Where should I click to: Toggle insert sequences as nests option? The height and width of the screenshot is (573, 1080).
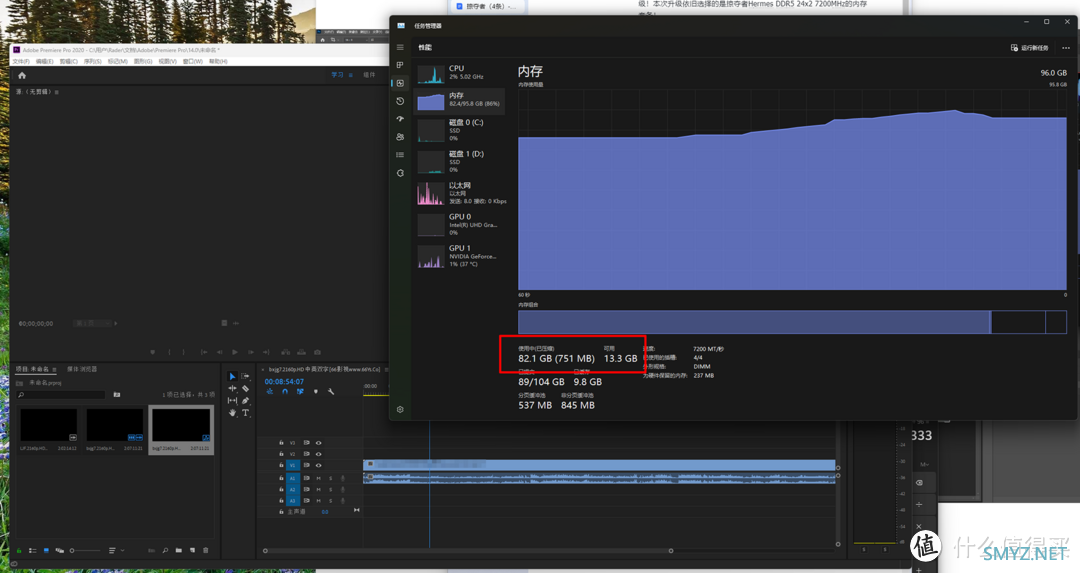point(269,391)
